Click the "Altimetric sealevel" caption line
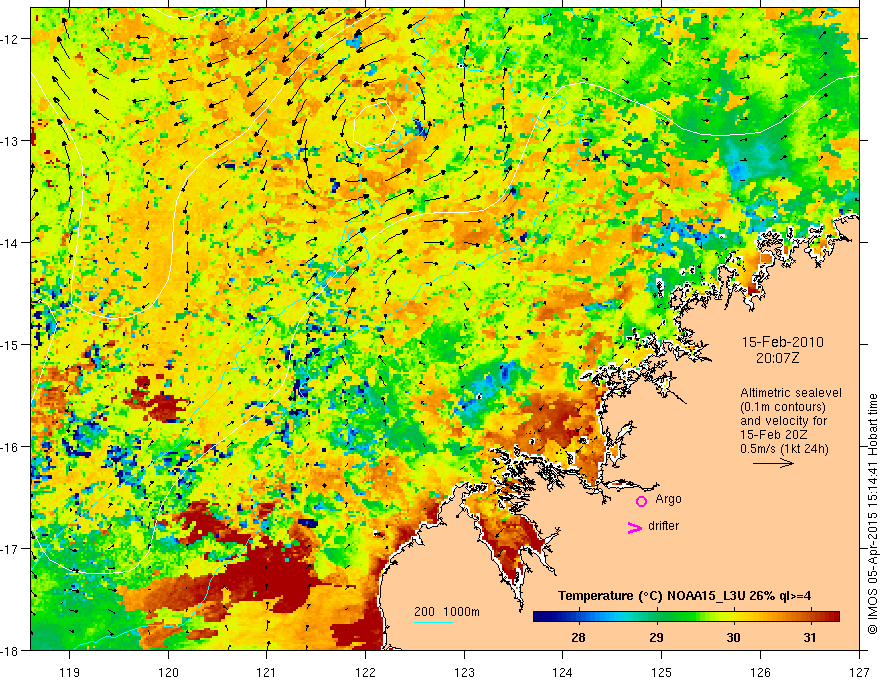Image resolution: width=880 pixels, height=680 pixels. [791, 393]
